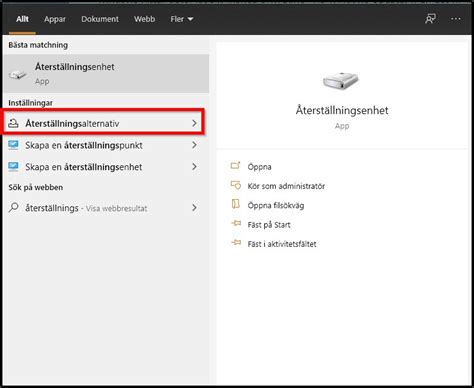Choose Öppna filsökväg

(x=276, y=205)
